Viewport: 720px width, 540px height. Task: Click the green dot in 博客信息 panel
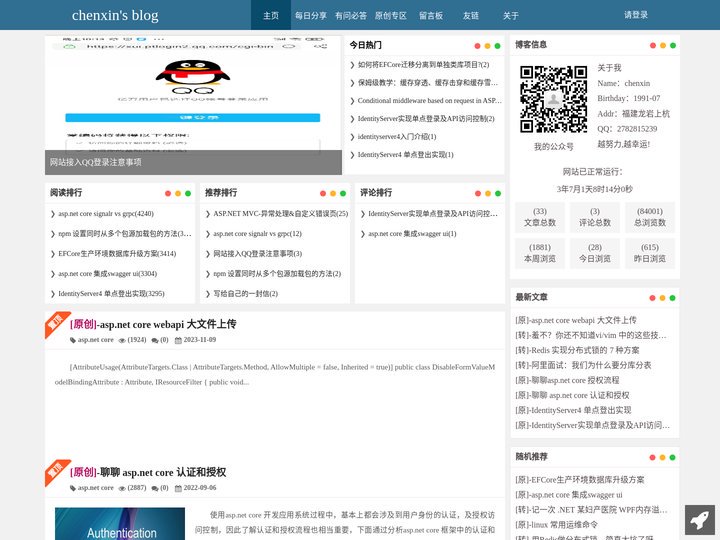[673, 45]
